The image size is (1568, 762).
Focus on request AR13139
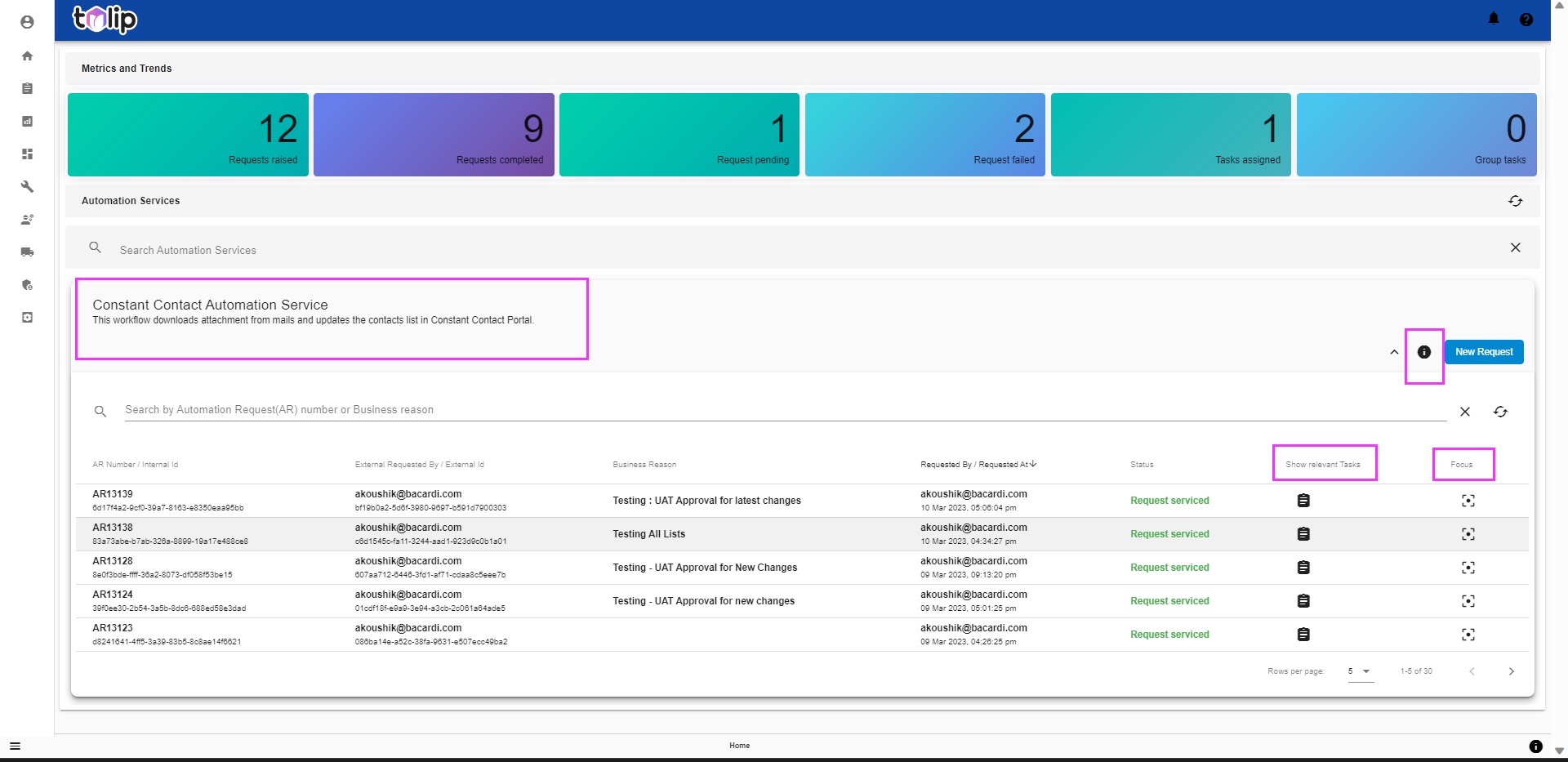pyautogui.click(x=1468, y=501)
